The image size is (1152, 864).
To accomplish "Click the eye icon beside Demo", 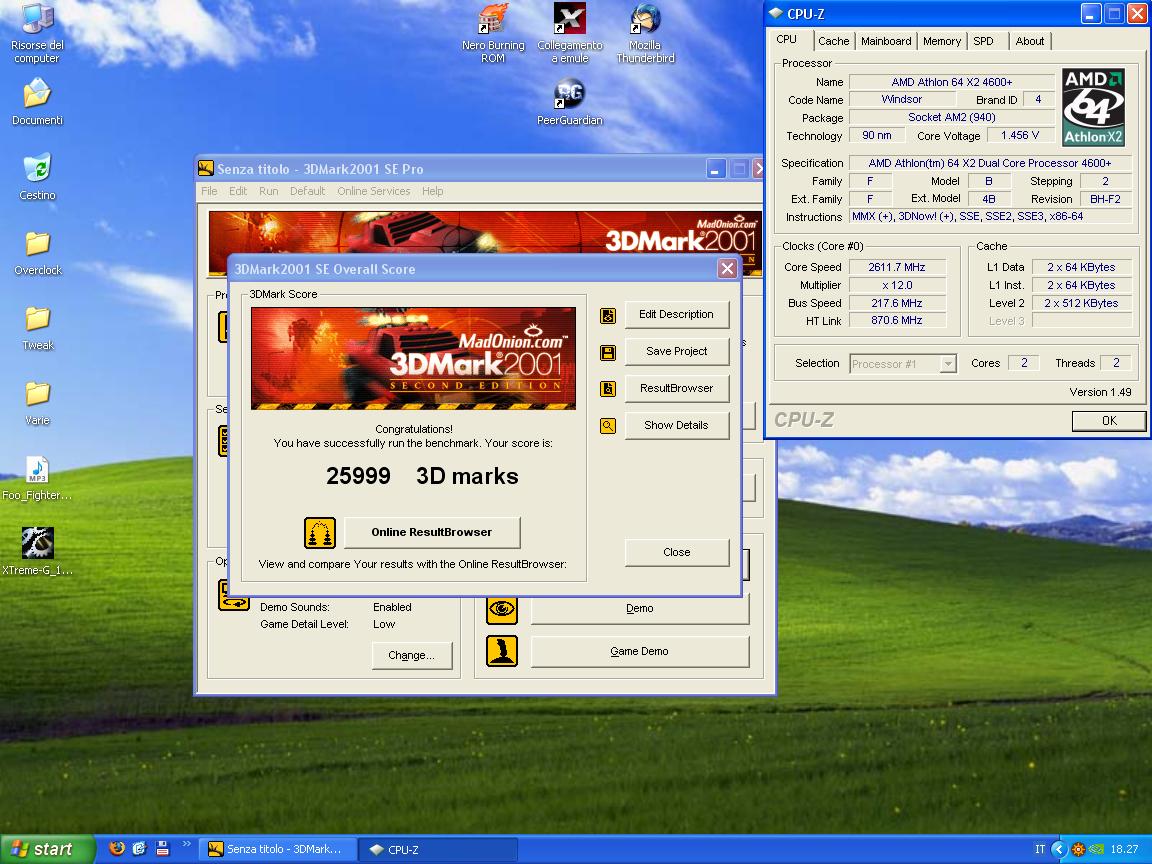I will (502, 609).
